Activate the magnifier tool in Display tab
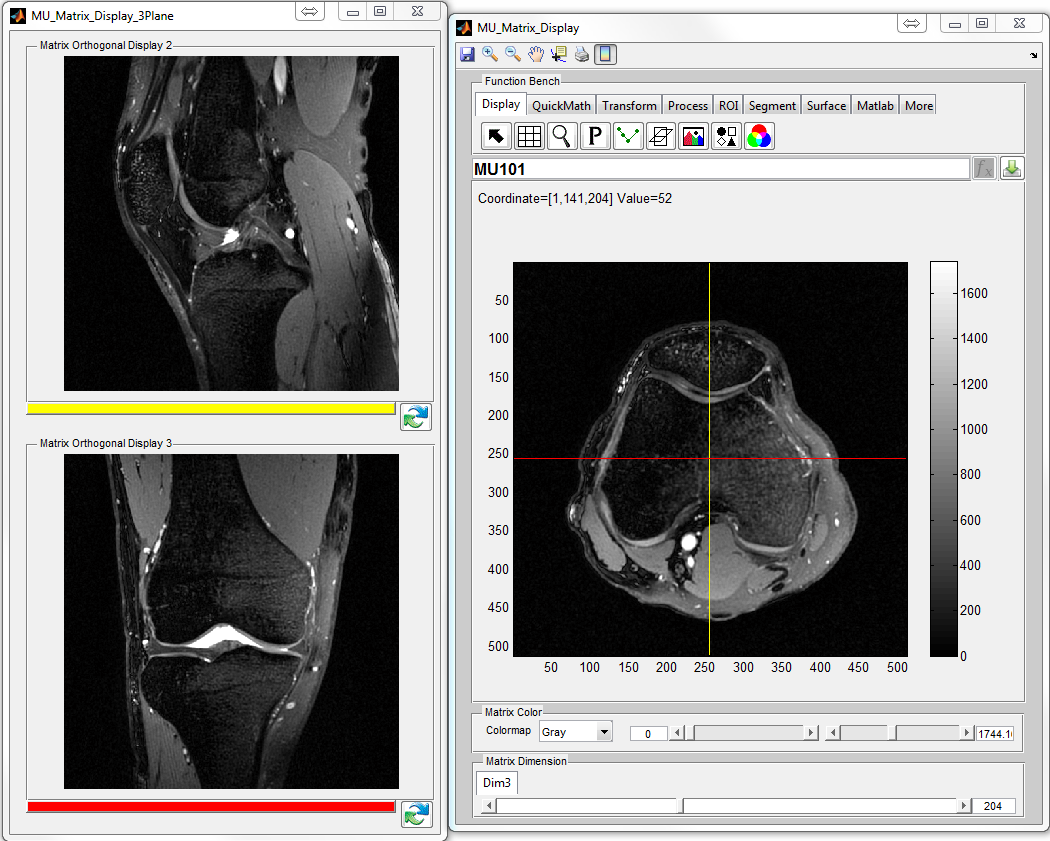 point(562,136)
